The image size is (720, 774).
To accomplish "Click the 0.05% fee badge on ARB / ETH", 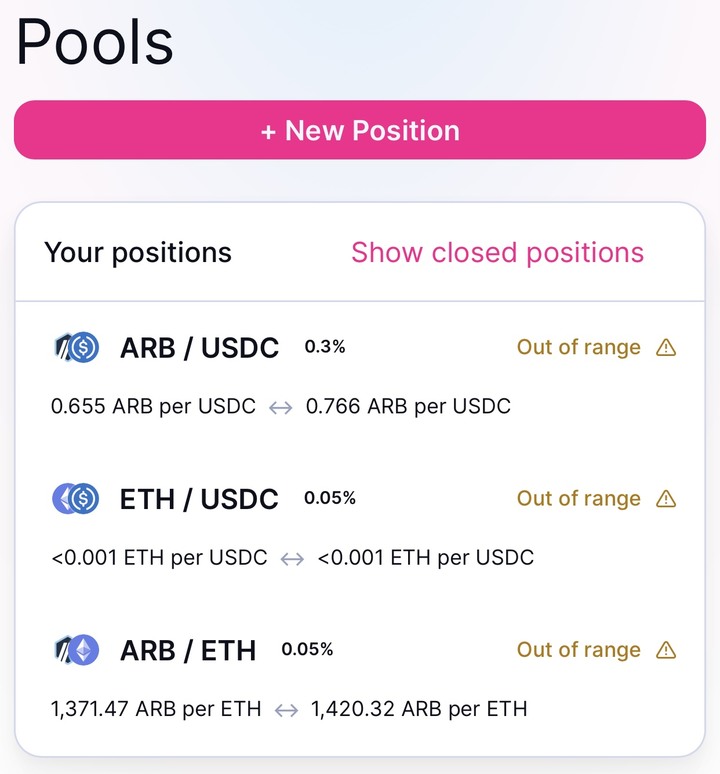I will (307, 649).
